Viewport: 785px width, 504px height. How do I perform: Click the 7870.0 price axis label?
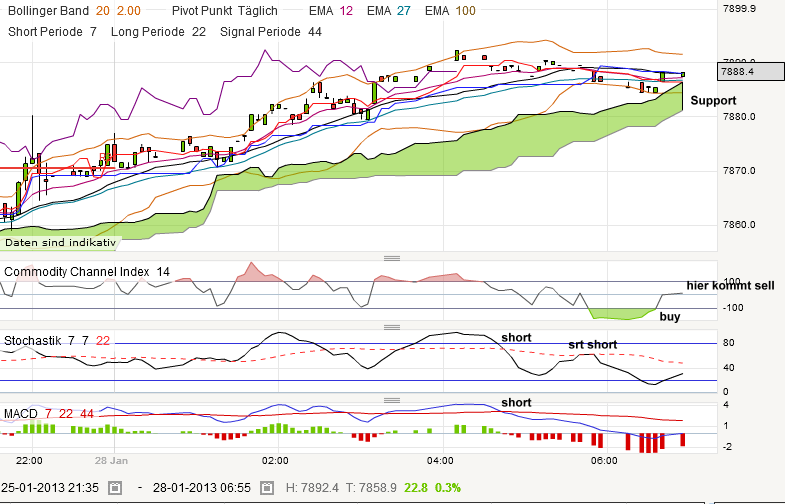point(739,171)
